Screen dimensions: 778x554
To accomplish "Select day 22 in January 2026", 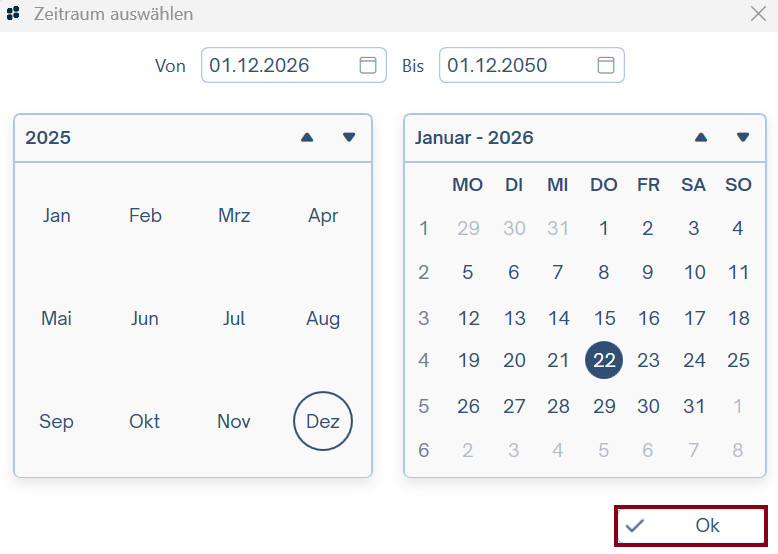I will click(604, 360).
